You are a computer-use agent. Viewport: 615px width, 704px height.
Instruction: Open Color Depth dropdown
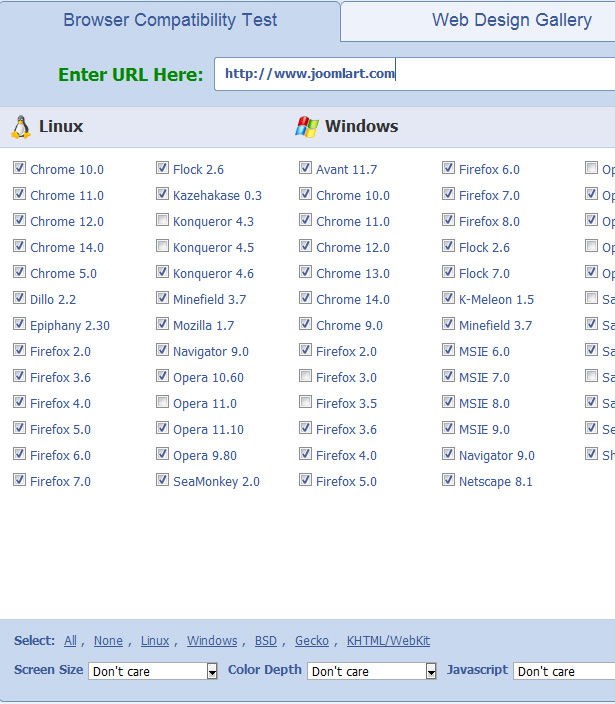coord(372,671)
